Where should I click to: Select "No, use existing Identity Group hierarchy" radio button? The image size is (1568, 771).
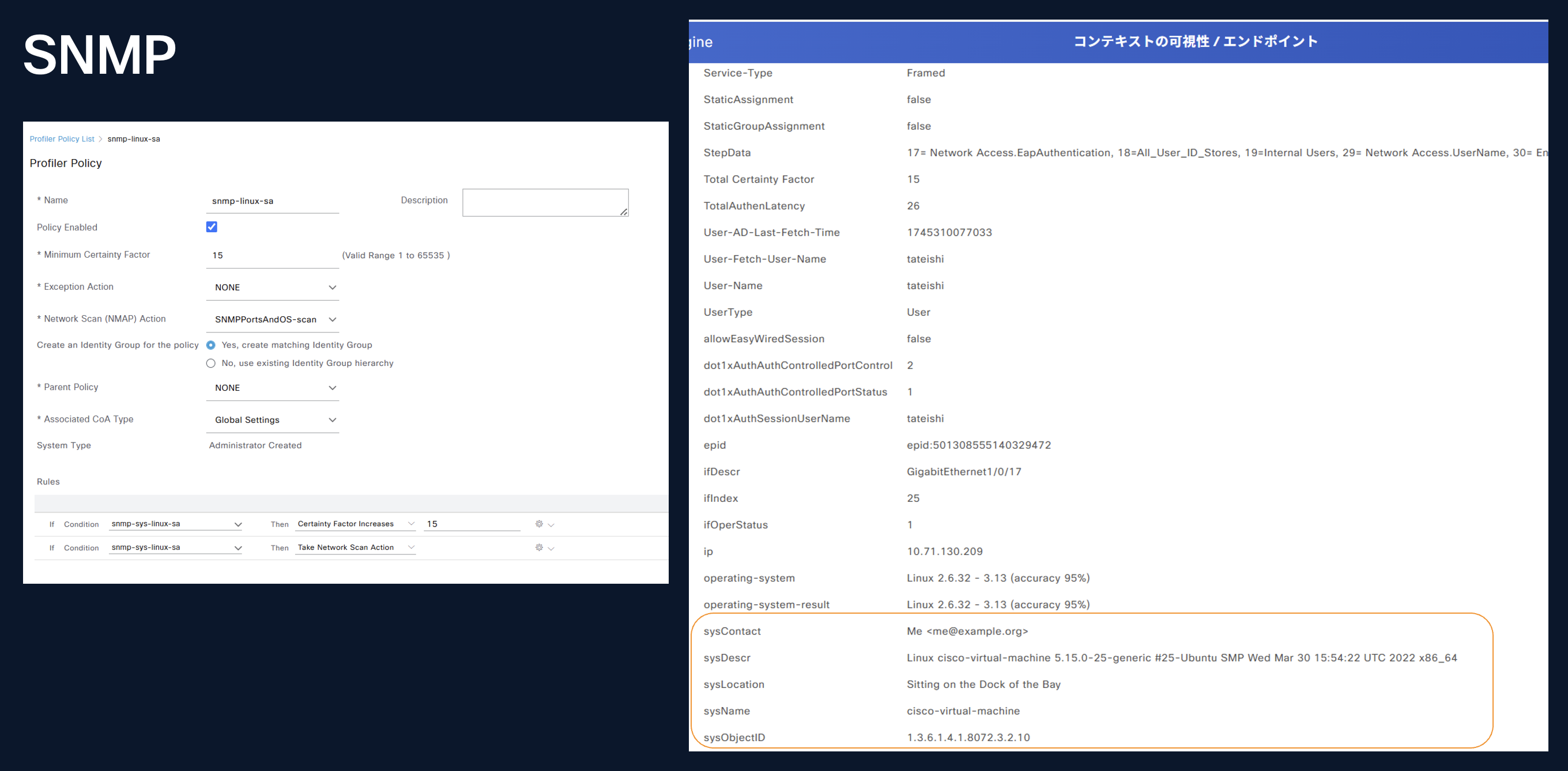[210, 362]
